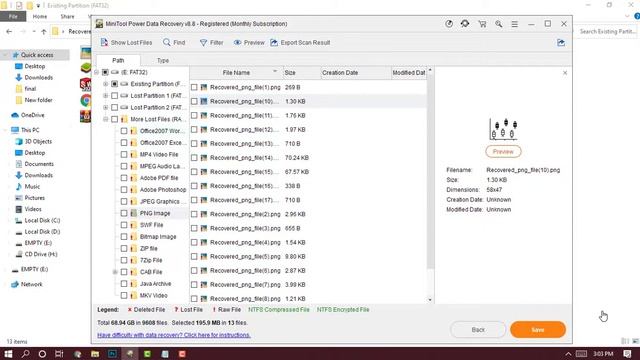Open the Adobe PDF file folder
Screen dimensions: 640x360
pos(159,178)
